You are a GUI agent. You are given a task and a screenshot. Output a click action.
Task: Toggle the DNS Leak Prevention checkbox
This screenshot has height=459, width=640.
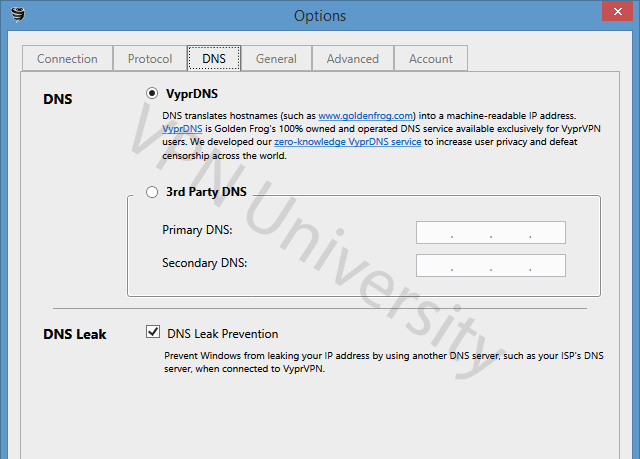(153, 332)
